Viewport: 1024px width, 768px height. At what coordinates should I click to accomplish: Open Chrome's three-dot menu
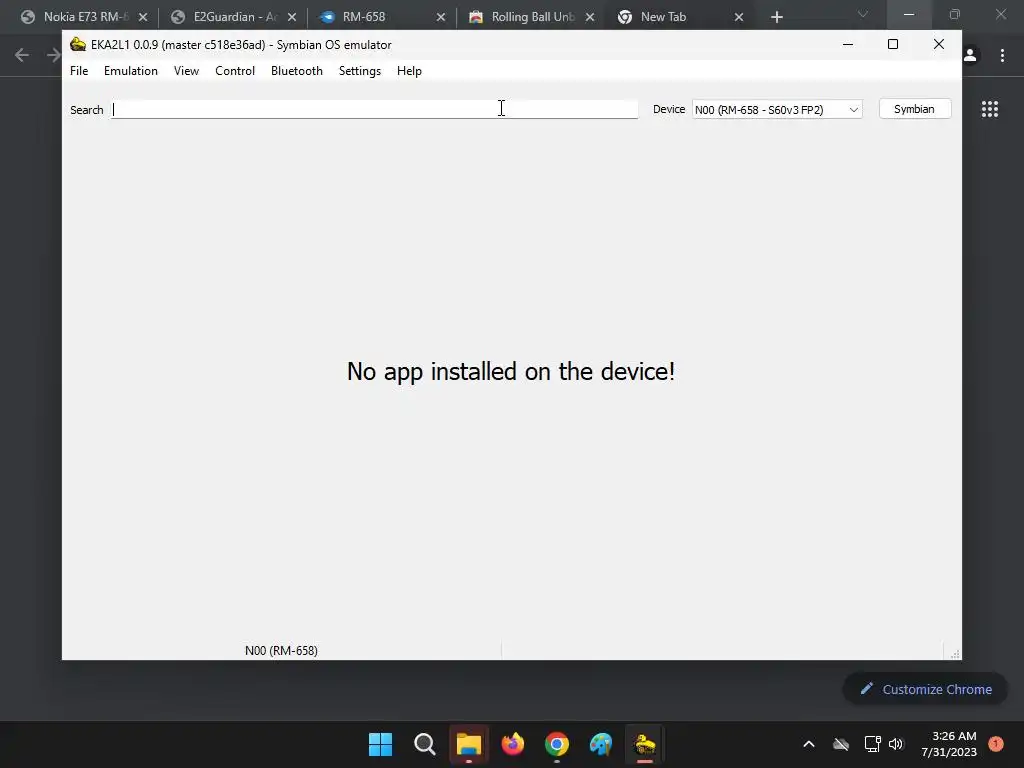1002,56
